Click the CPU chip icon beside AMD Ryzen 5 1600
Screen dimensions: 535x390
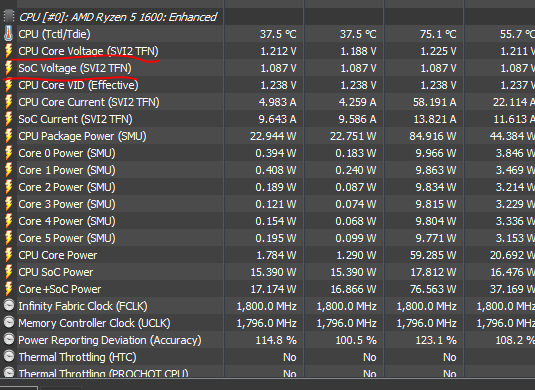pos(9,16)
